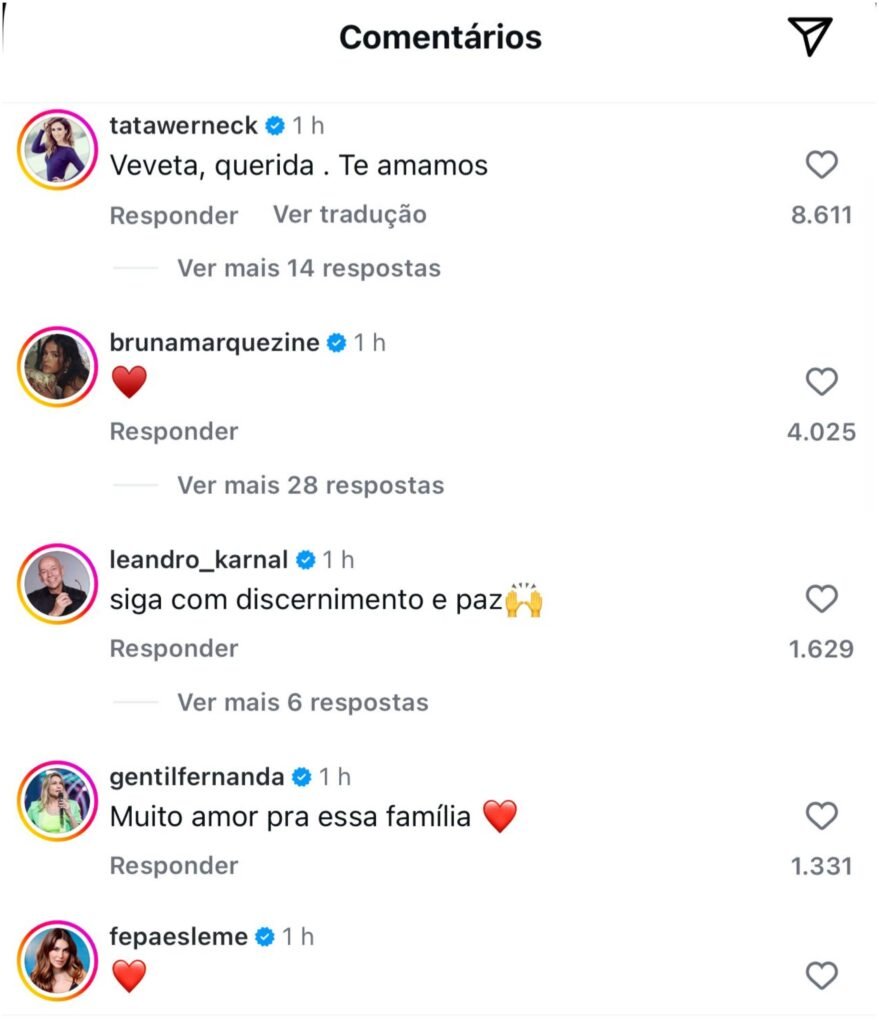Reply to brunamarquezine's comment
The image size is (879, 1024).
tap(174, 432)
